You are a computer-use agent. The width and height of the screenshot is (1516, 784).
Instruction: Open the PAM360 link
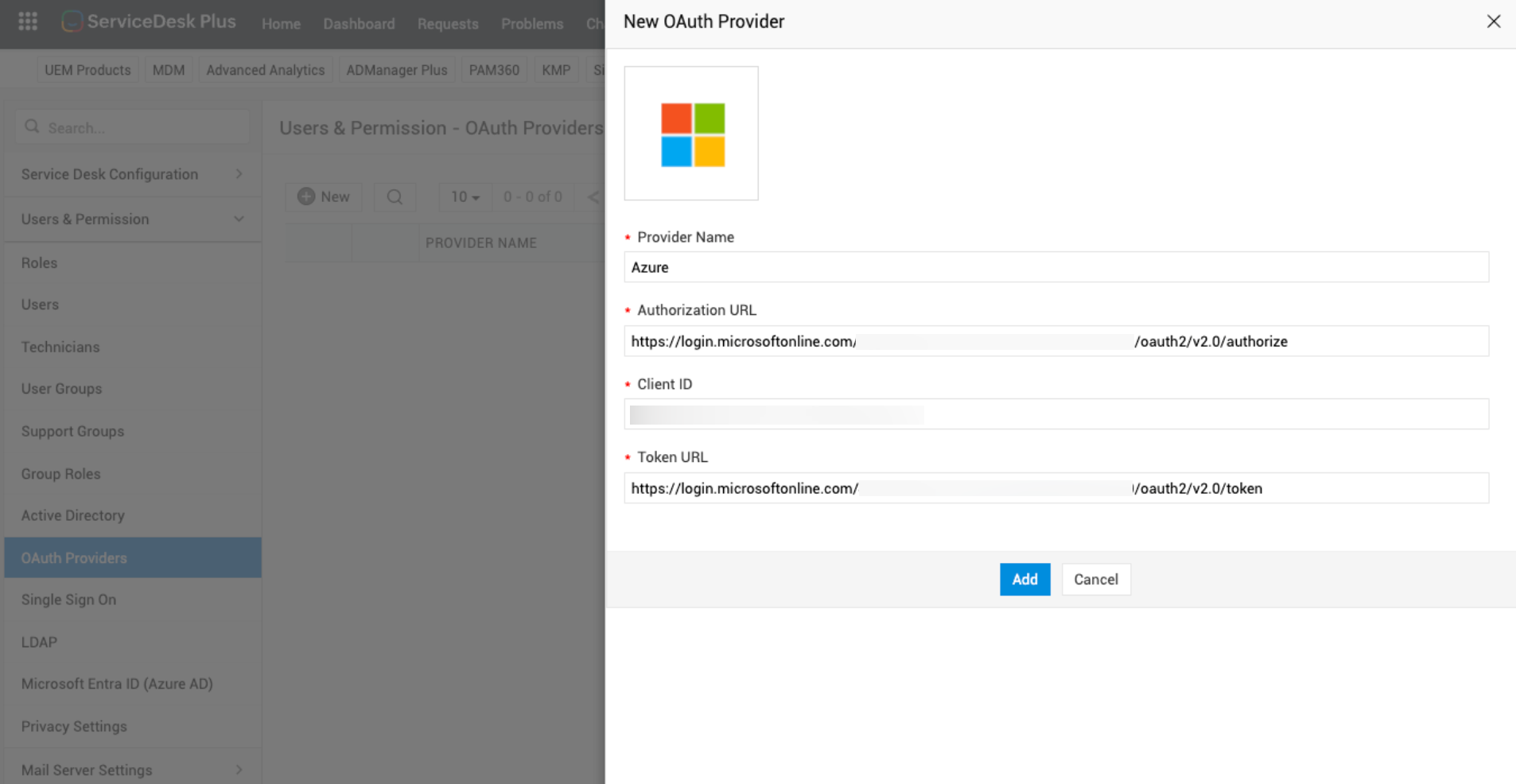pos(494,70)
